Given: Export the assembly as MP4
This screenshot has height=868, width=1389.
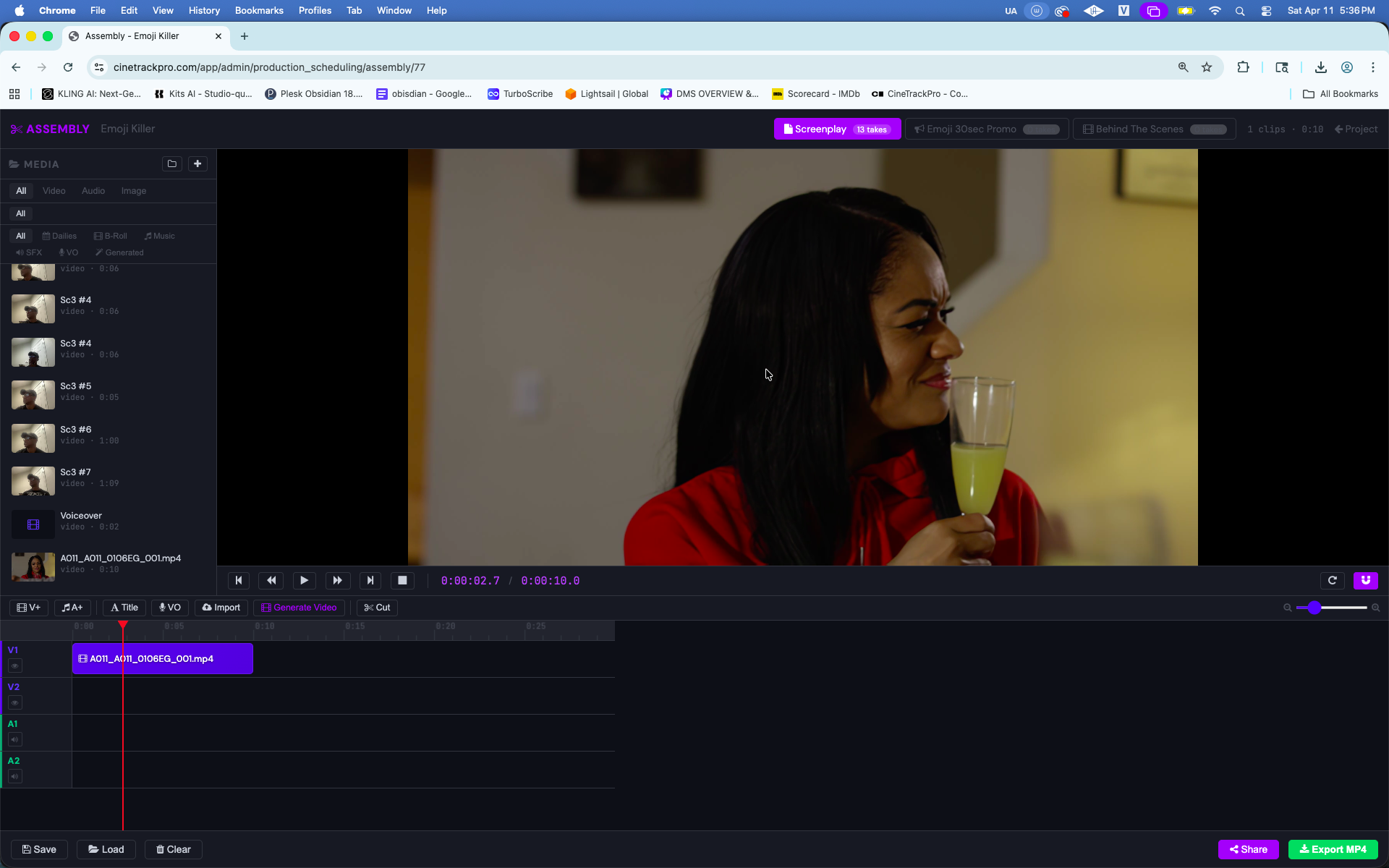Looking at the screenshot, I should [x=1333, y=849].
